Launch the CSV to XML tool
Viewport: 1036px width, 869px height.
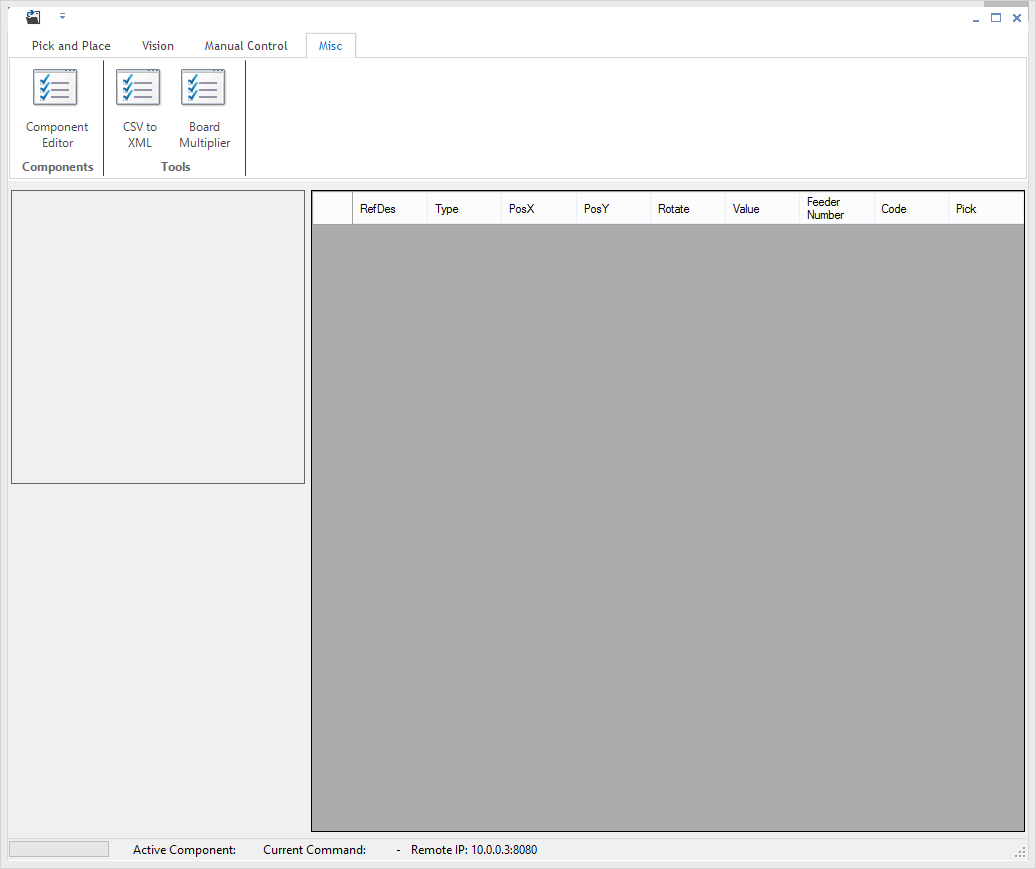(x=139, y=108)
